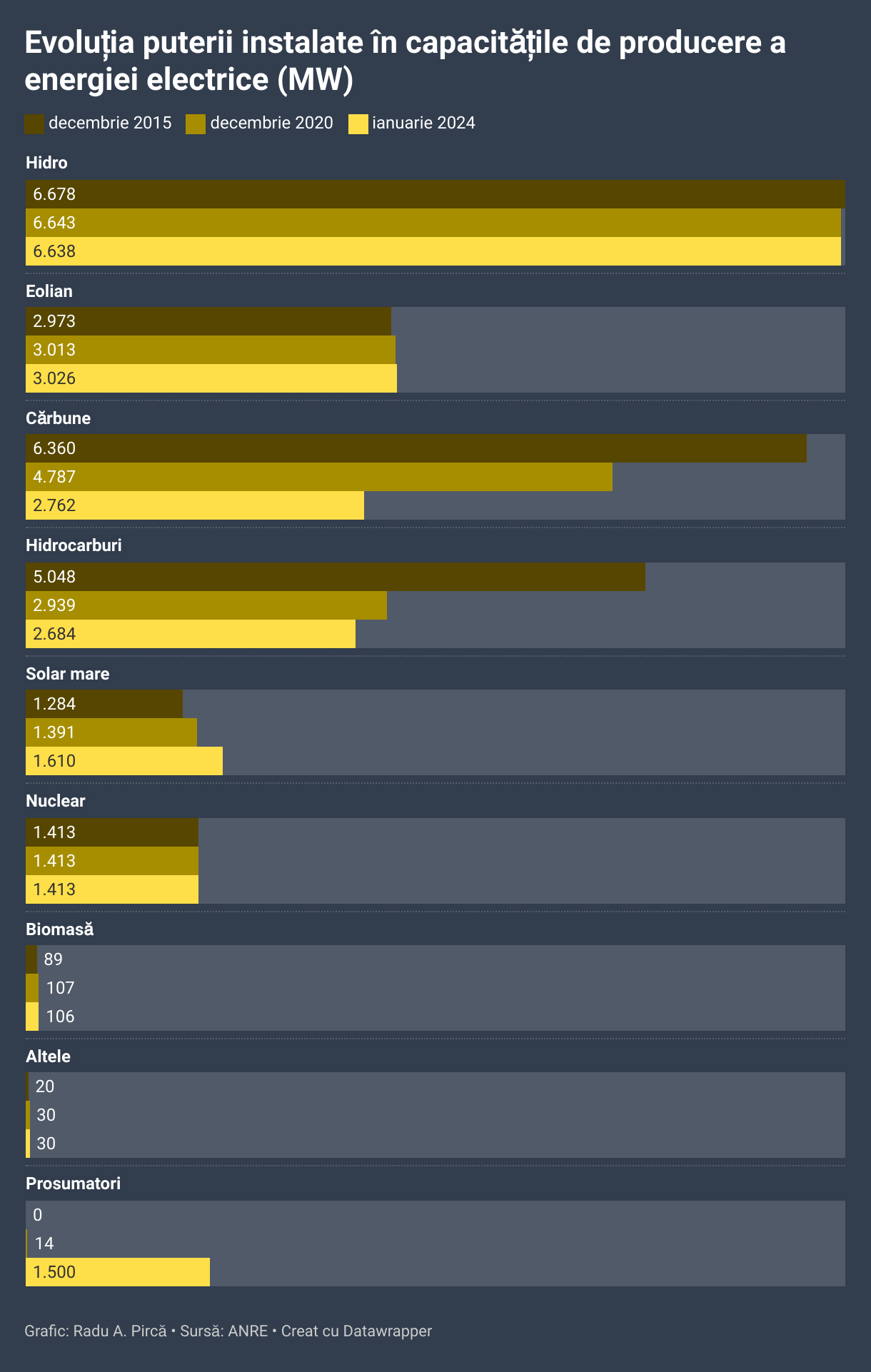Click the Solar mare 1.610 bar

point(124,761)
